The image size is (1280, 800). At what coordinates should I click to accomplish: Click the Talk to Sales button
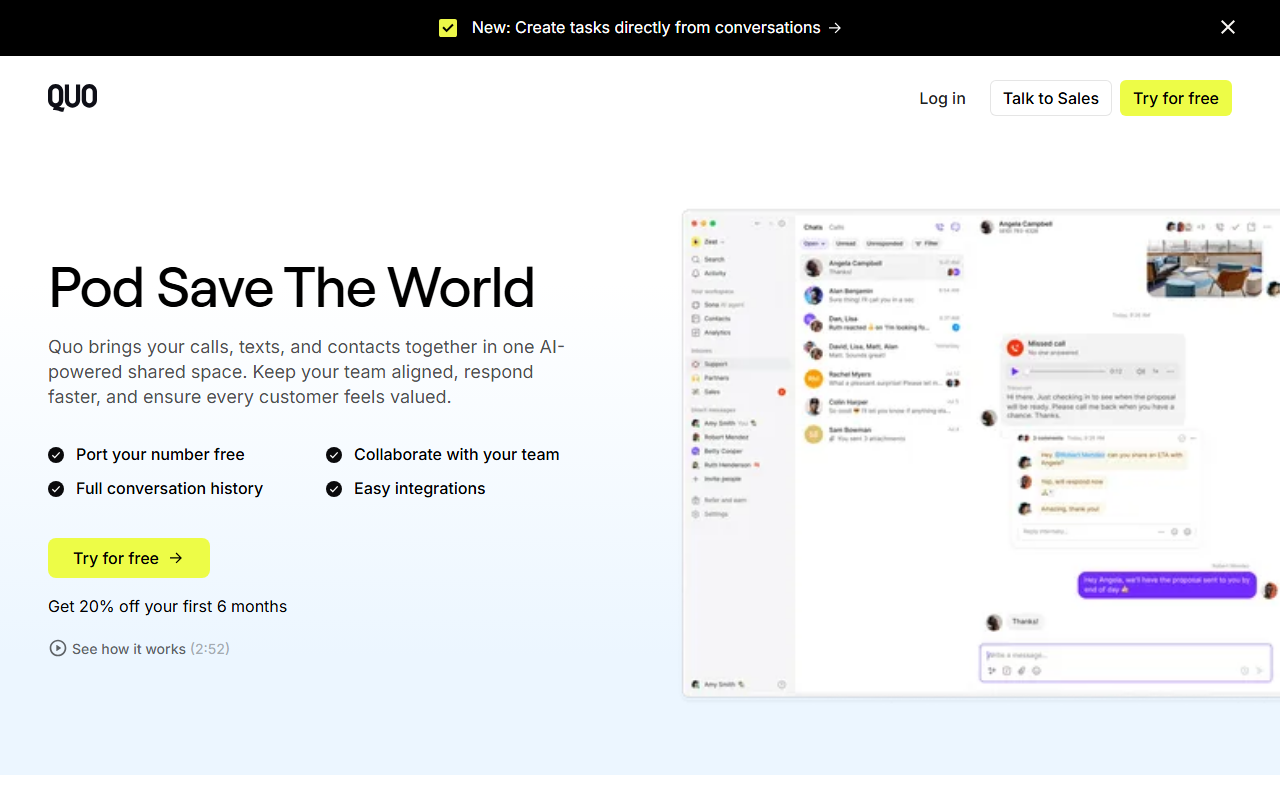pos(1051,98)
